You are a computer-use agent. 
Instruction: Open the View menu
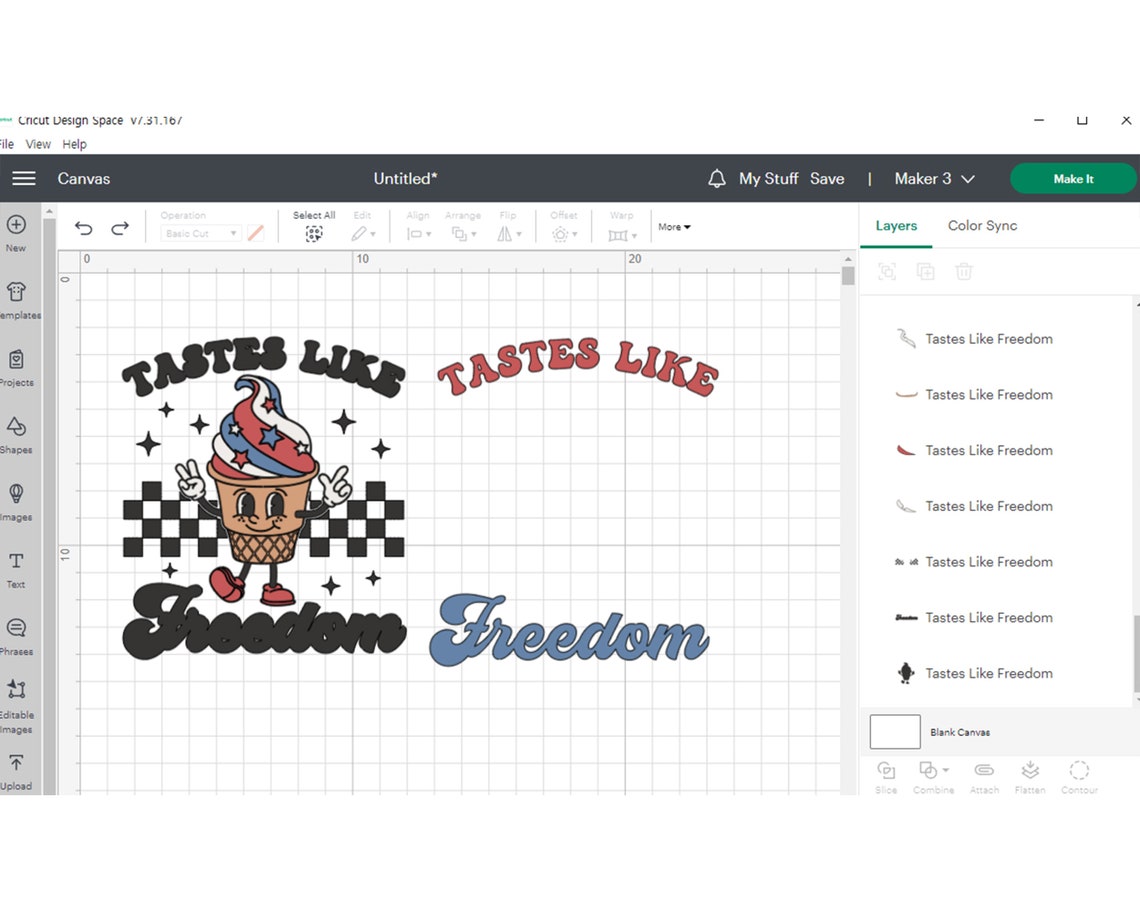pos(38,143)
